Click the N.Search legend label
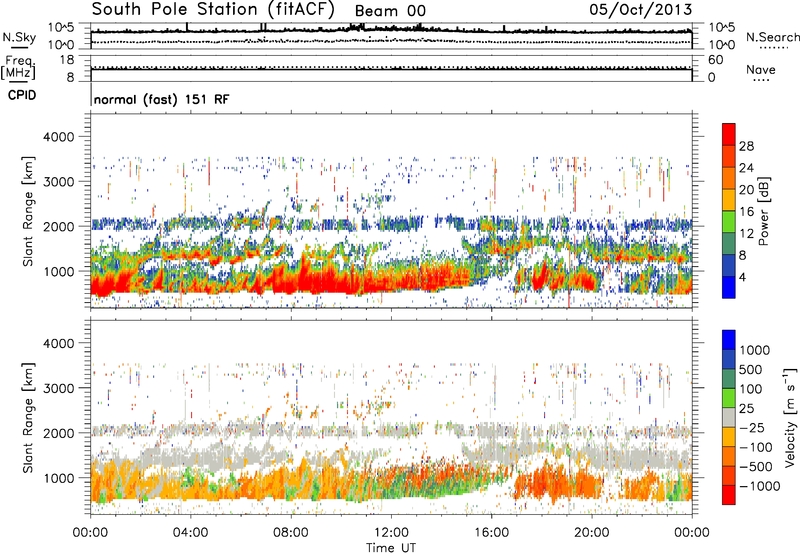 pos(773,37)
